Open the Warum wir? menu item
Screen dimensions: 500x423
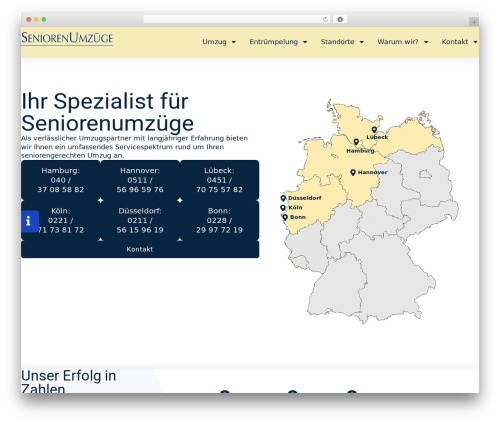point(398,42)
